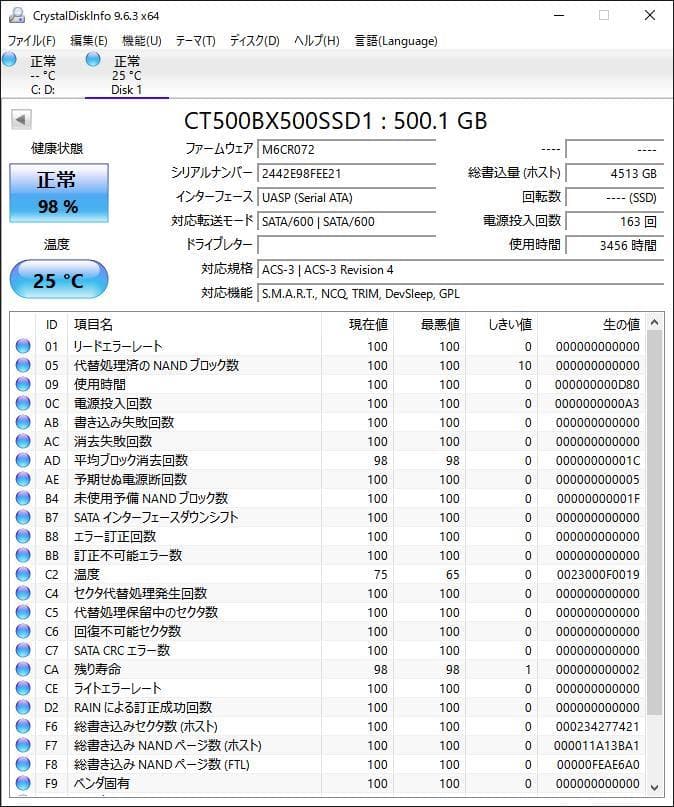
Task: Click the status icon for row AE 予期せぬ電源断回数
Action: click(x=23, y=479)
